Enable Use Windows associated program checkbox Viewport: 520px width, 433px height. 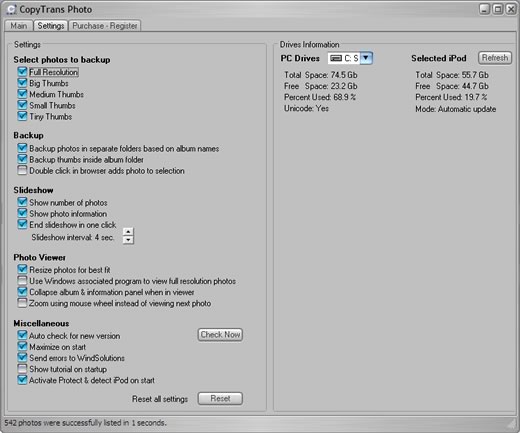click(22, 281)
